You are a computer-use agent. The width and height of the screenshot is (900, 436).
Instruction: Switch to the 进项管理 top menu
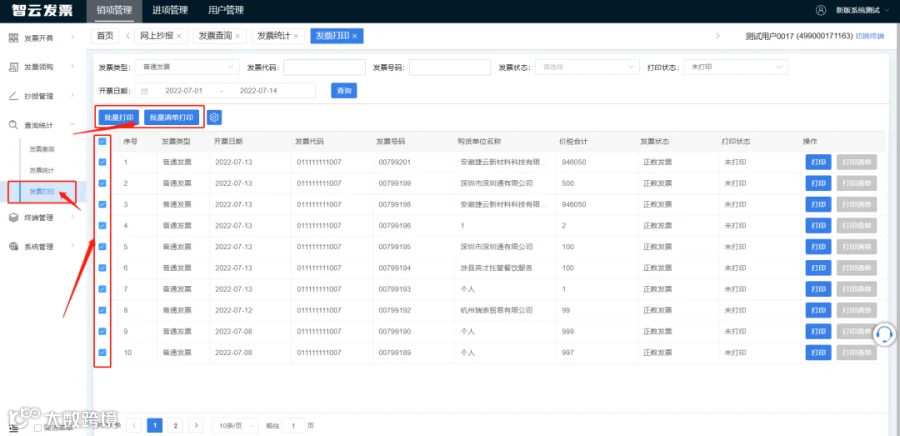pos(170,10)
